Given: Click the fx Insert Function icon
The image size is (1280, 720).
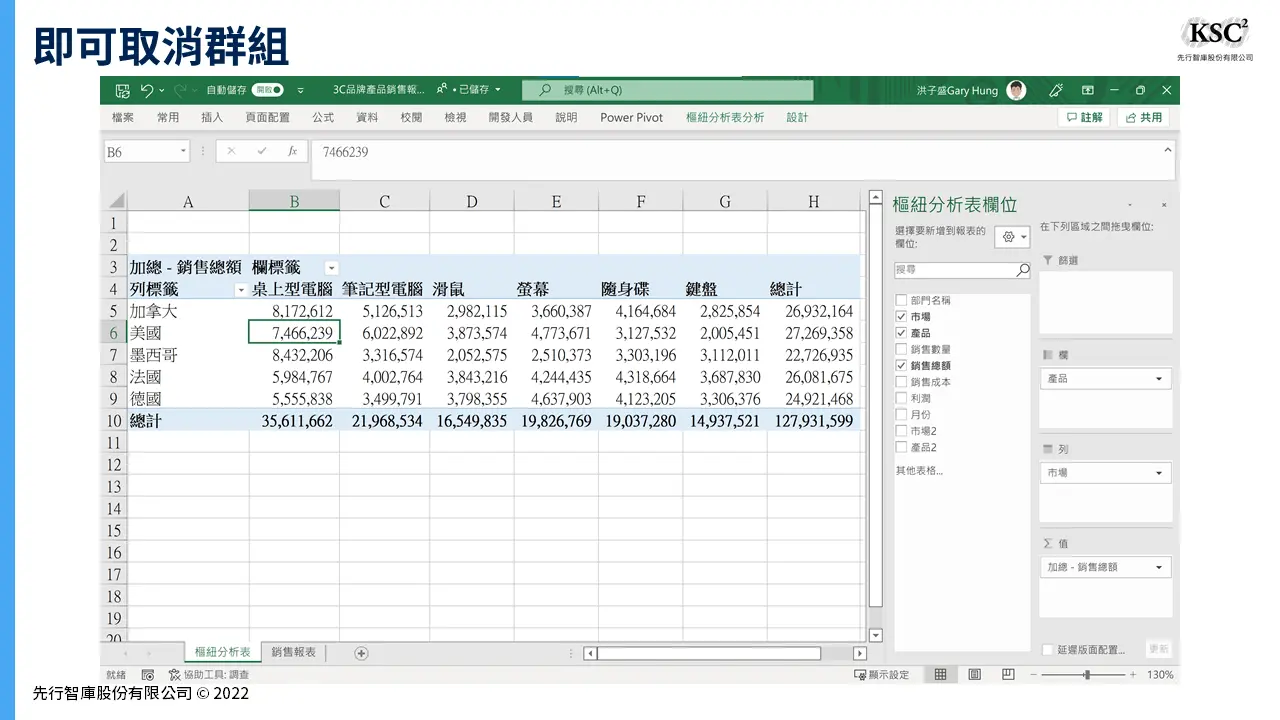Looking at the screenshot, I should coord(292,152).
